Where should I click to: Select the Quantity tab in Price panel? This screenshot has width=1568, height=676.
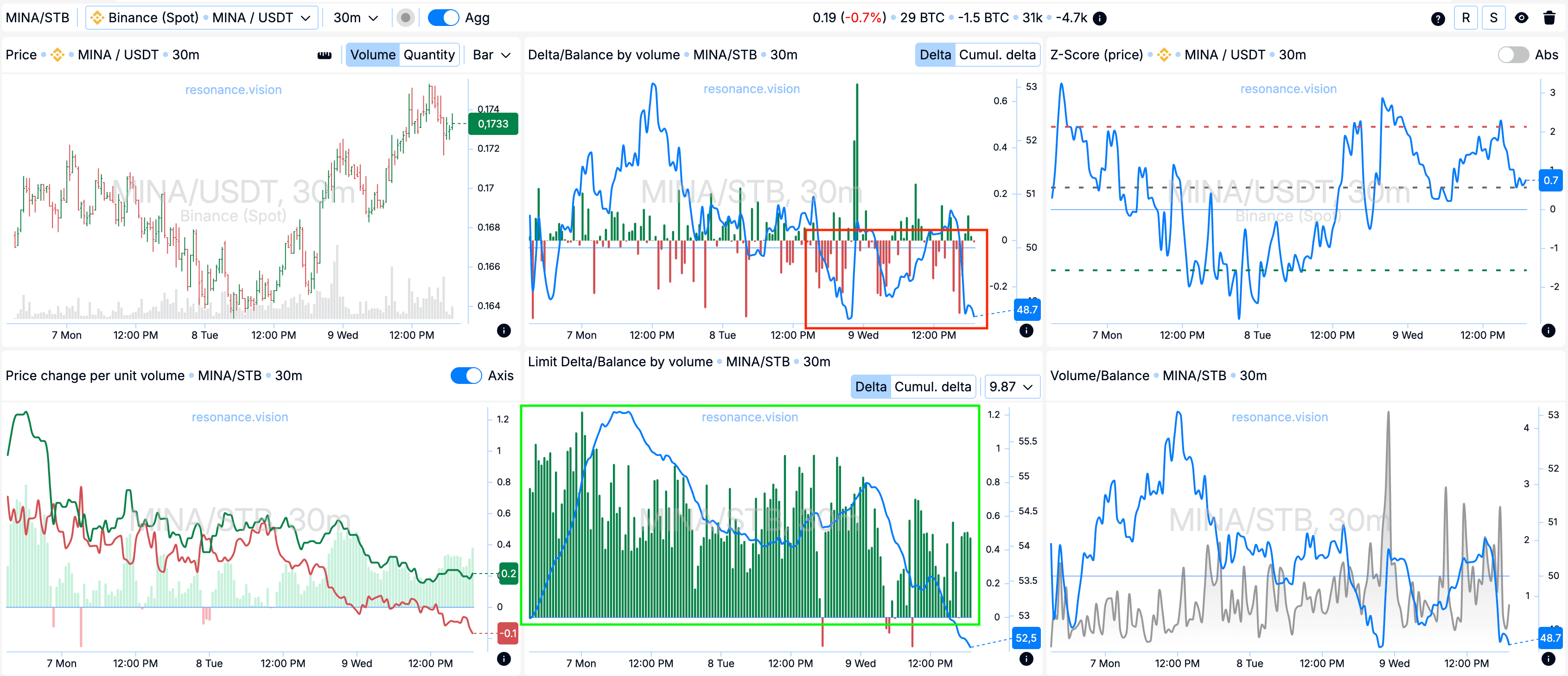pos(429,55)
